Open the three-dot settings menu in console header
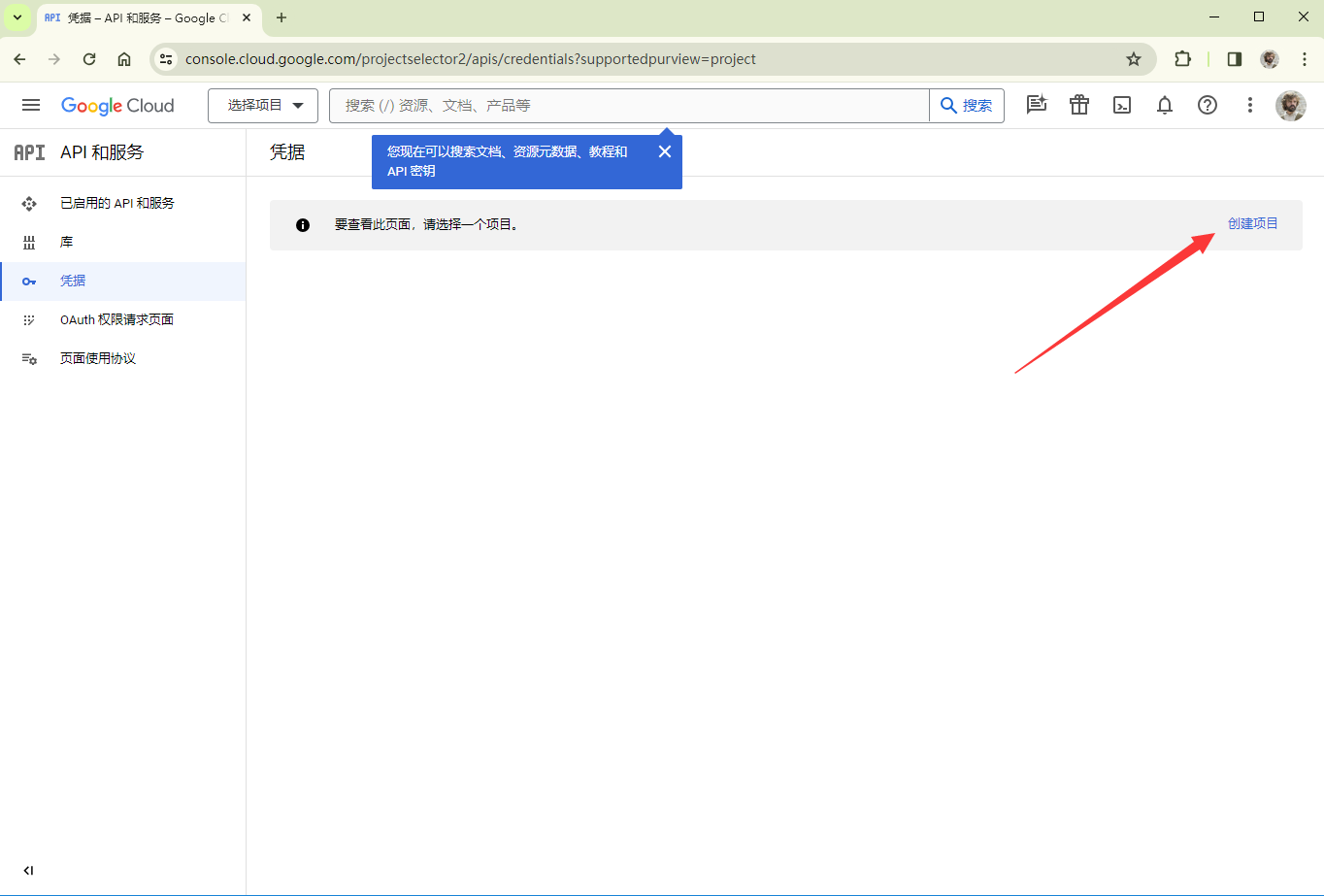The height and width of the screenshot is (896, 1324). point(1250,106)
